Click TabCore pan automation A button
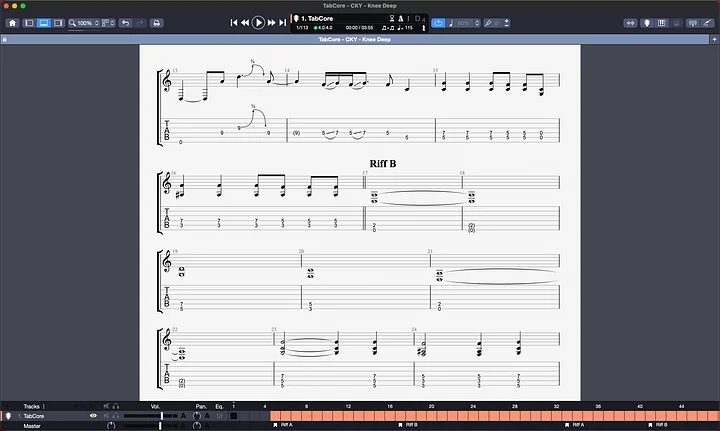 click(207, 416)
